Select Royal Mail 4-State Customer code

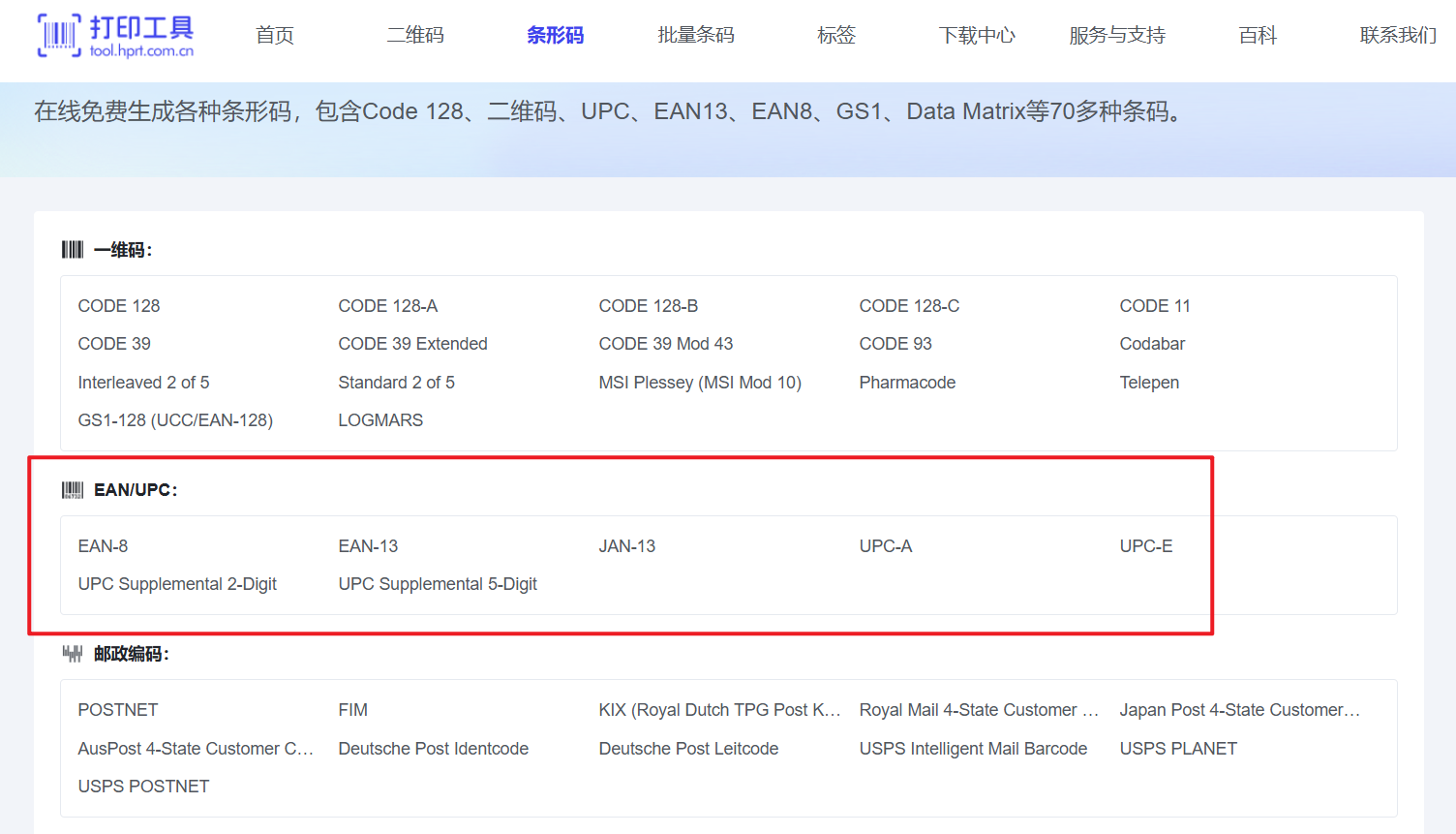pos(979,710)
